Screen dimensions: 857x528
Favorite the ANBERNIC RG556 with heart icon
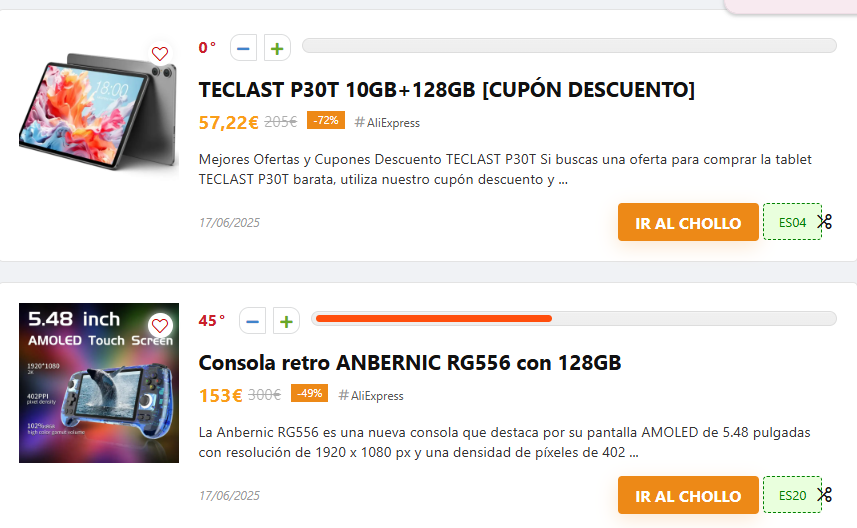coord(160,326)
